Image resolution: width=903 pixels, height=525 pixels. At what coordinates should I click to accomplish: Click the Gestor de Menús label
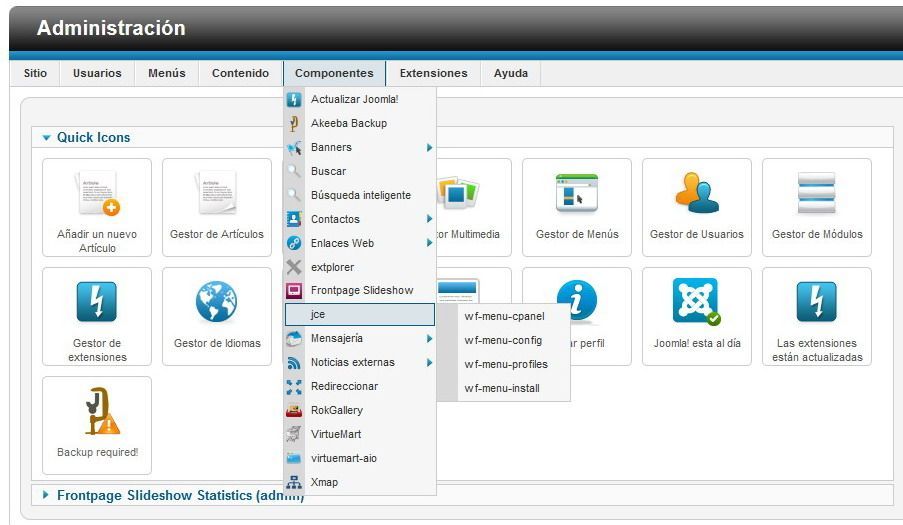pos(577,234)
